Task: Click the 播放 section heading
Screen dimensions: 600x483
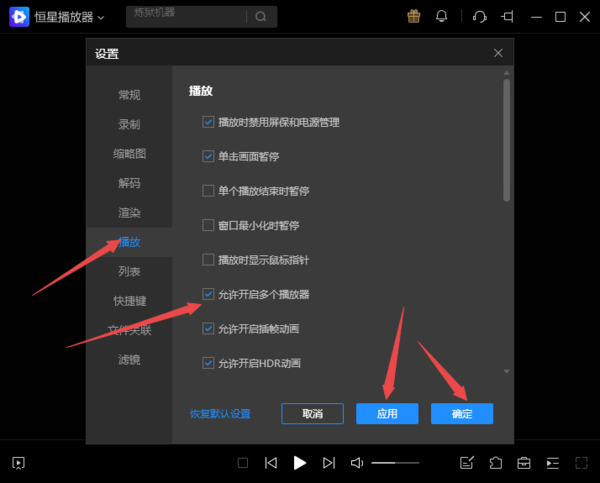Action: pos(201,91)
